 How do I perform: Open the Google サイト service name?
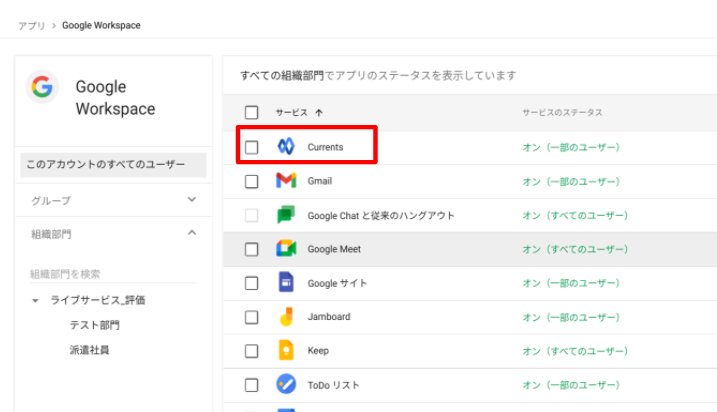coord(337,283)
